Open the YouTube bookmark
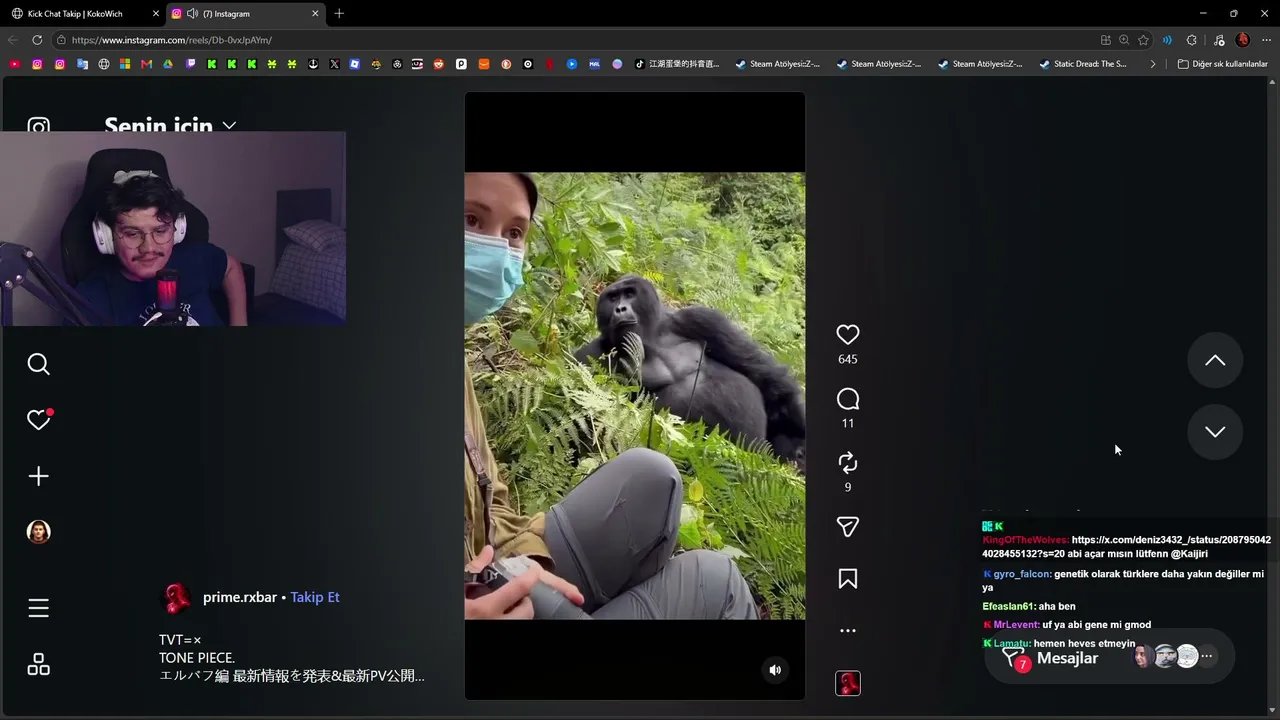Viewport: 1280px width, 720px height. pos(14,64)
